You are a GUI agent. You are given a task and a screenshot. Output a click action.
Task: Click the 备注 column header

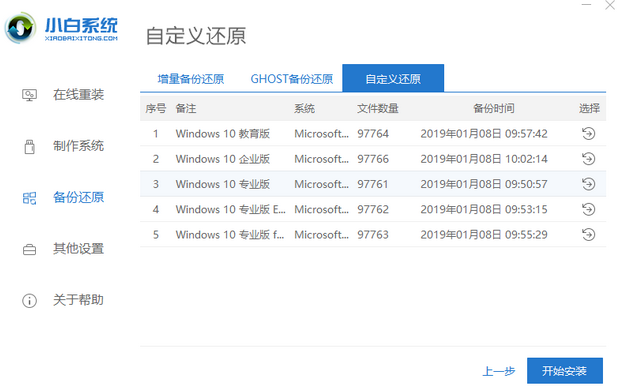point(186,108)
